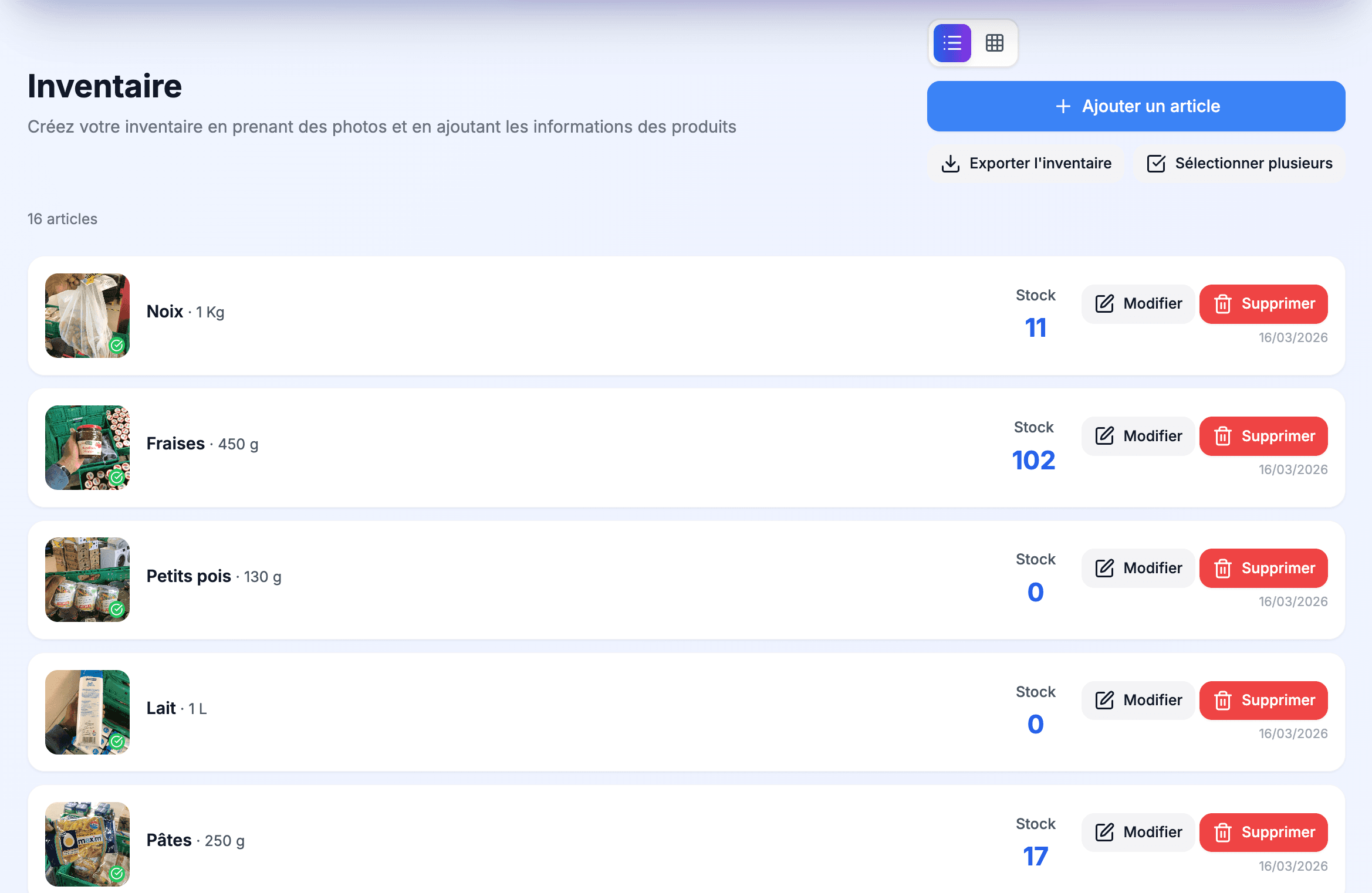The height and width of the screenshot is (893, 1372).
Task: Switch to list view layout
Action: tap(952, 43)
